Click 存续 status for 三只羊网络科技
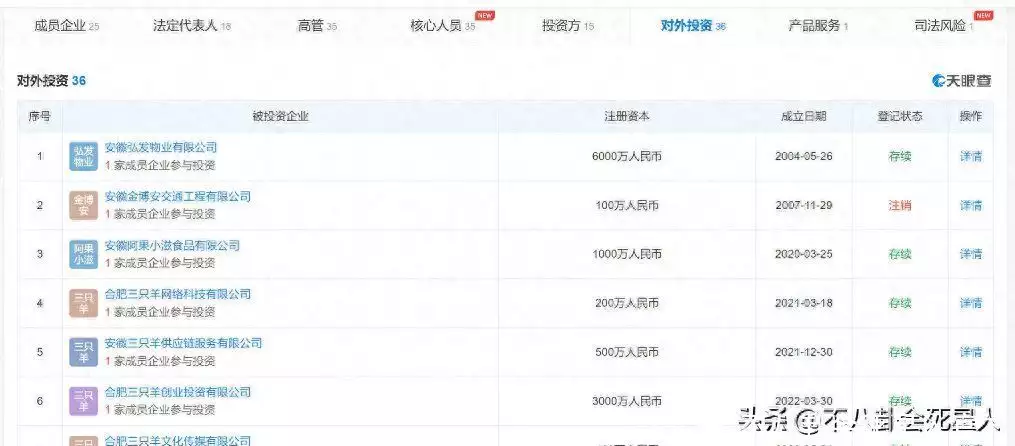Screen dimensions: 1015x446 pyautogui.click(x=900, y=303)
